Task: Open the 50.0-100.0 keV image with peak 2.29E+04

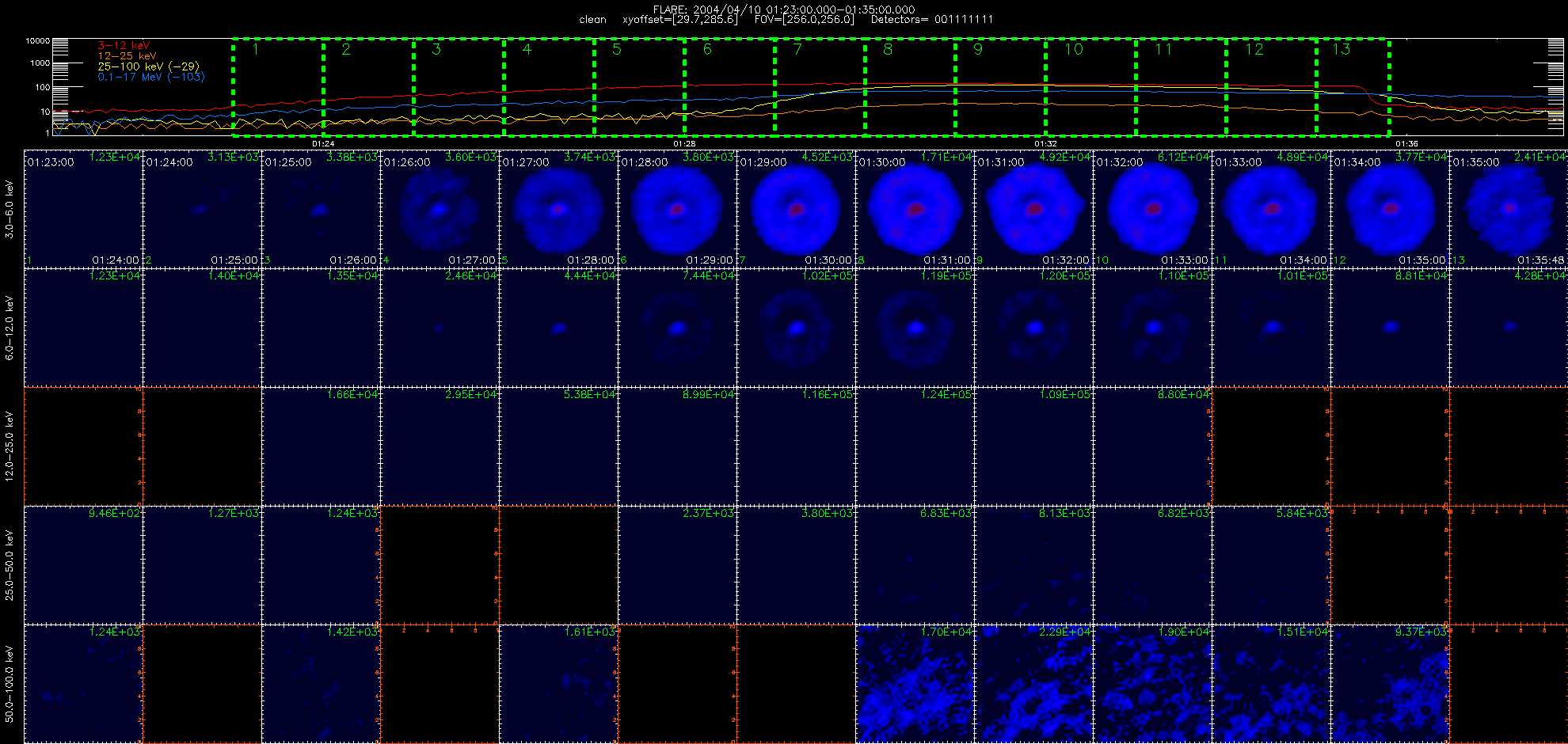Action: click(x=1033, y=684)
